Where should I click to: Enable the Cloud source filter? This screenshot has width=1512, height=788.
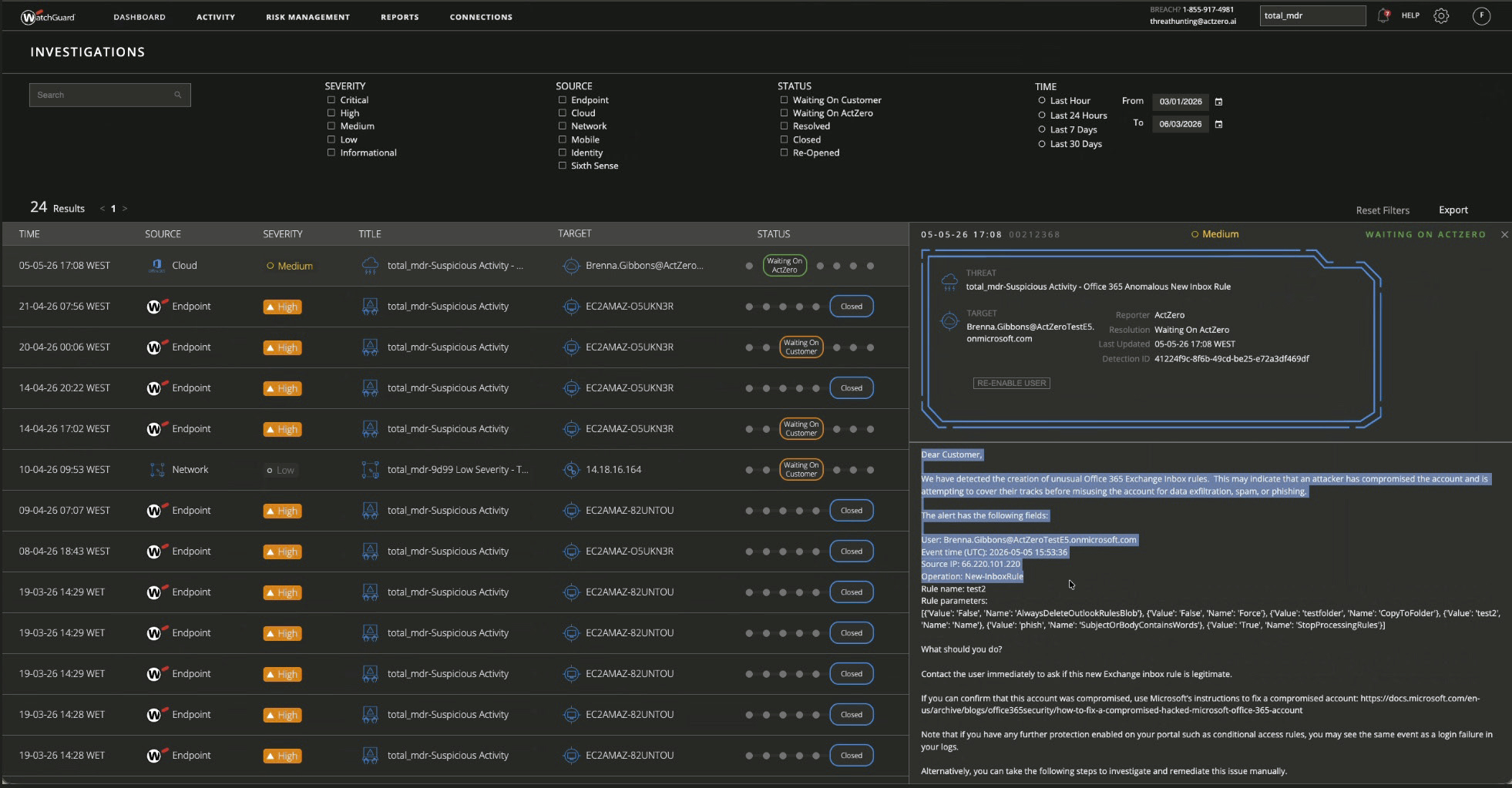563,113
